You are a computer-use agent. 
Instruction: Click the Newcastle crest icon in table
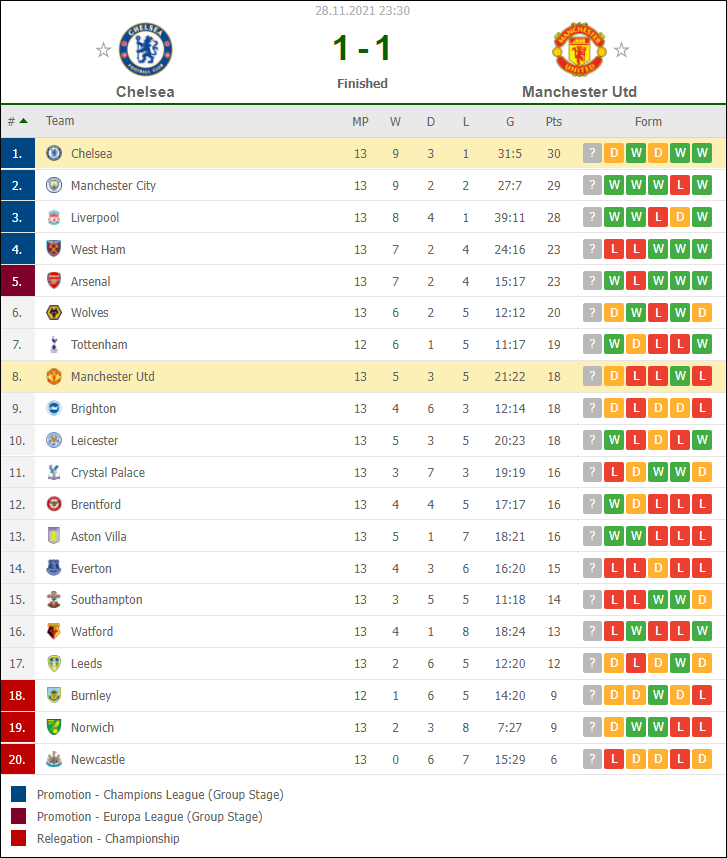point(54,760)
